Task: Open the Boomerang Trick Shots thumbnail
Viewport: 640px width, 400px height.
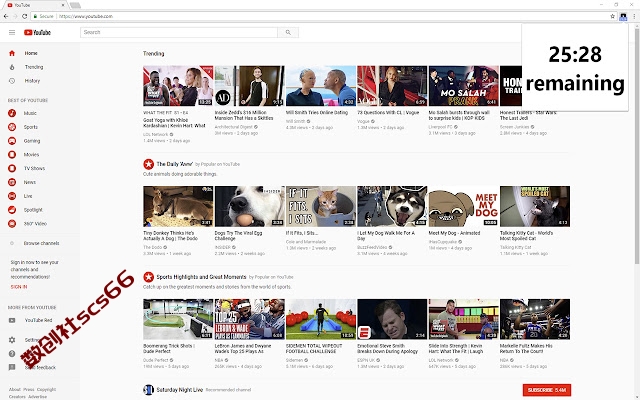Action: pos(178,319)
